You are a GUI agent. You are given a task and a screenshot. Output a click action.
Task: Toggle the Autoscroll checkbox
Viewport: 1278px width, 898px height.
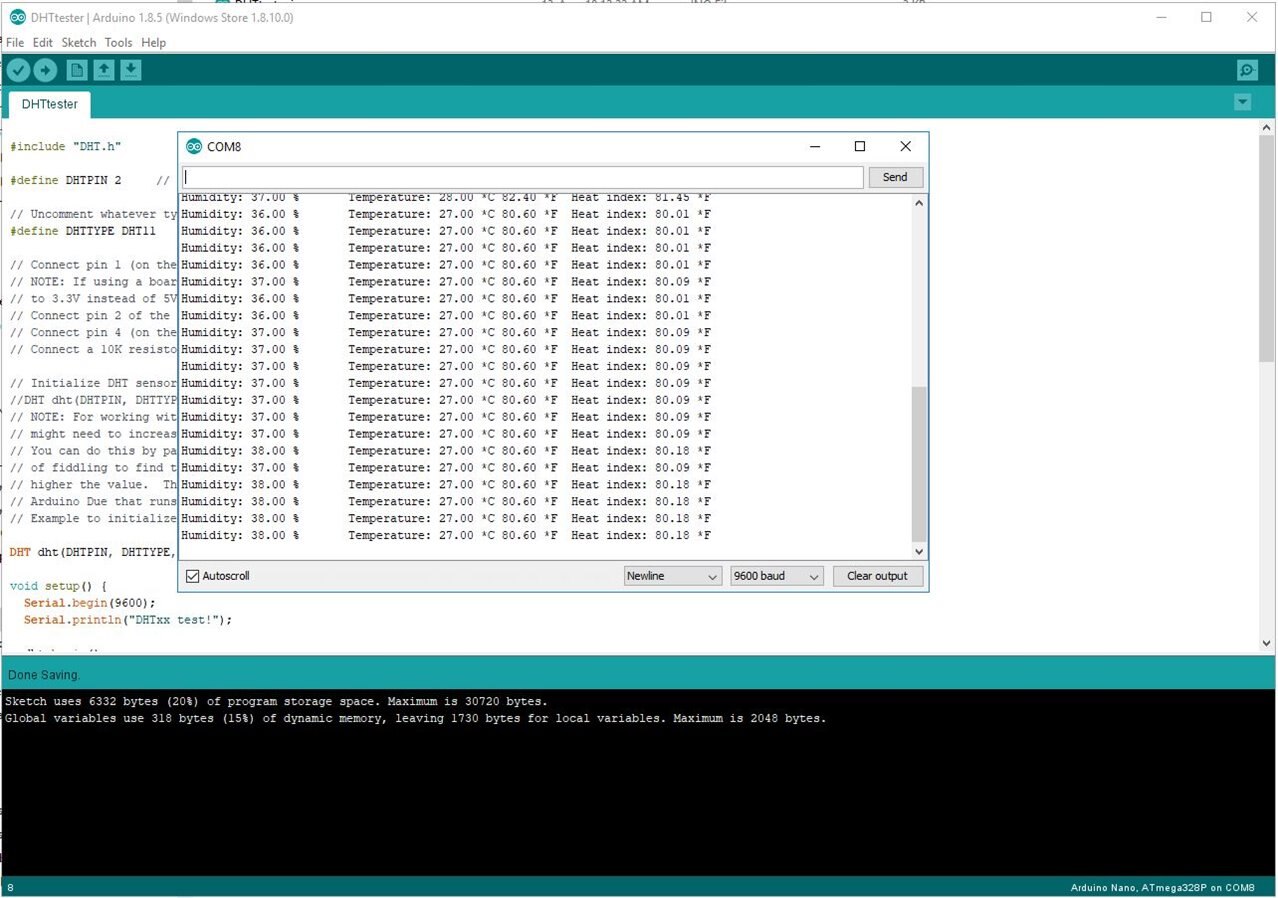point(193,576)
